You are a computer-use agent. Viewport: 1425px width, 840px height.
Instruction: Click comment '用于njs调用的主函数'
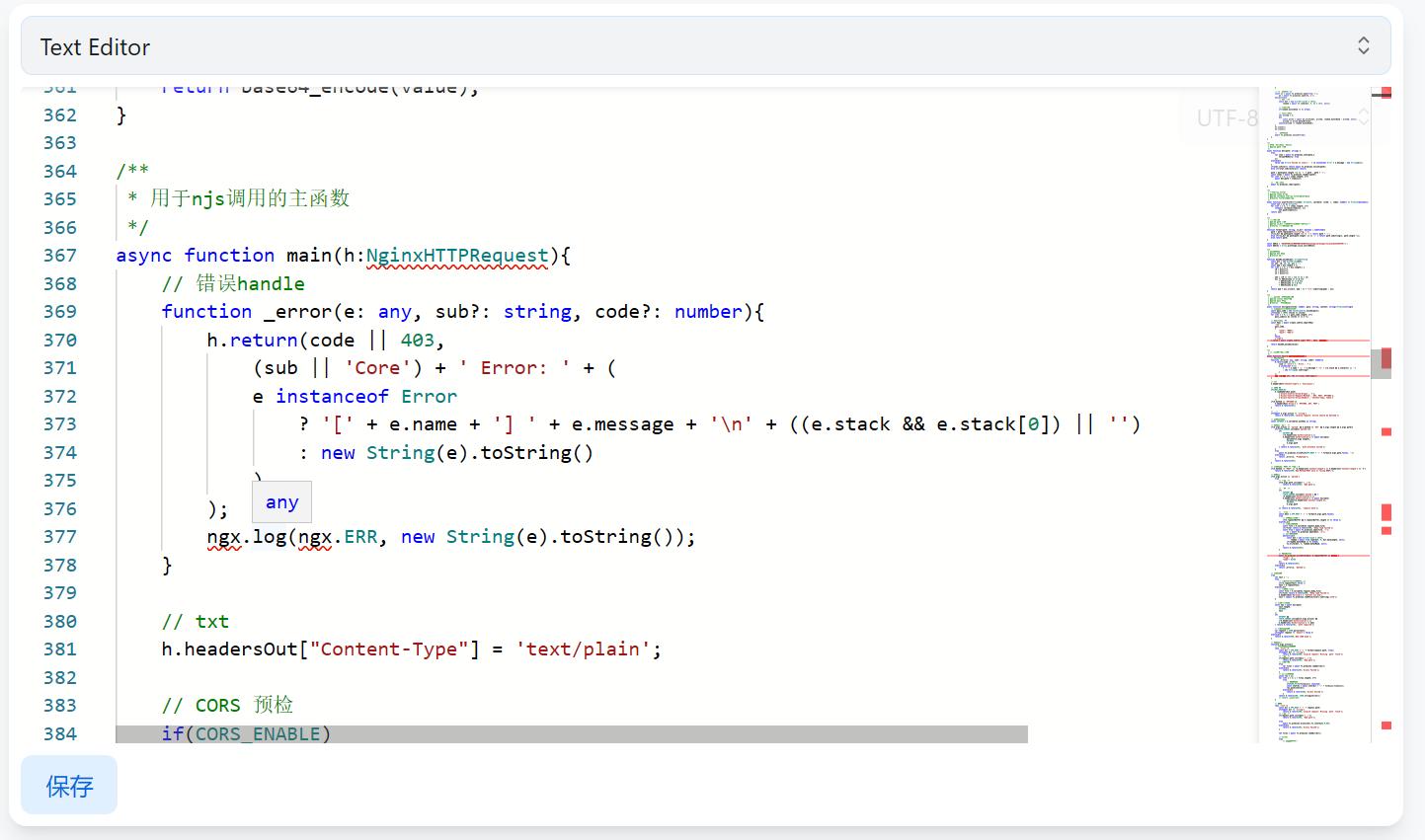click(250, 198)
